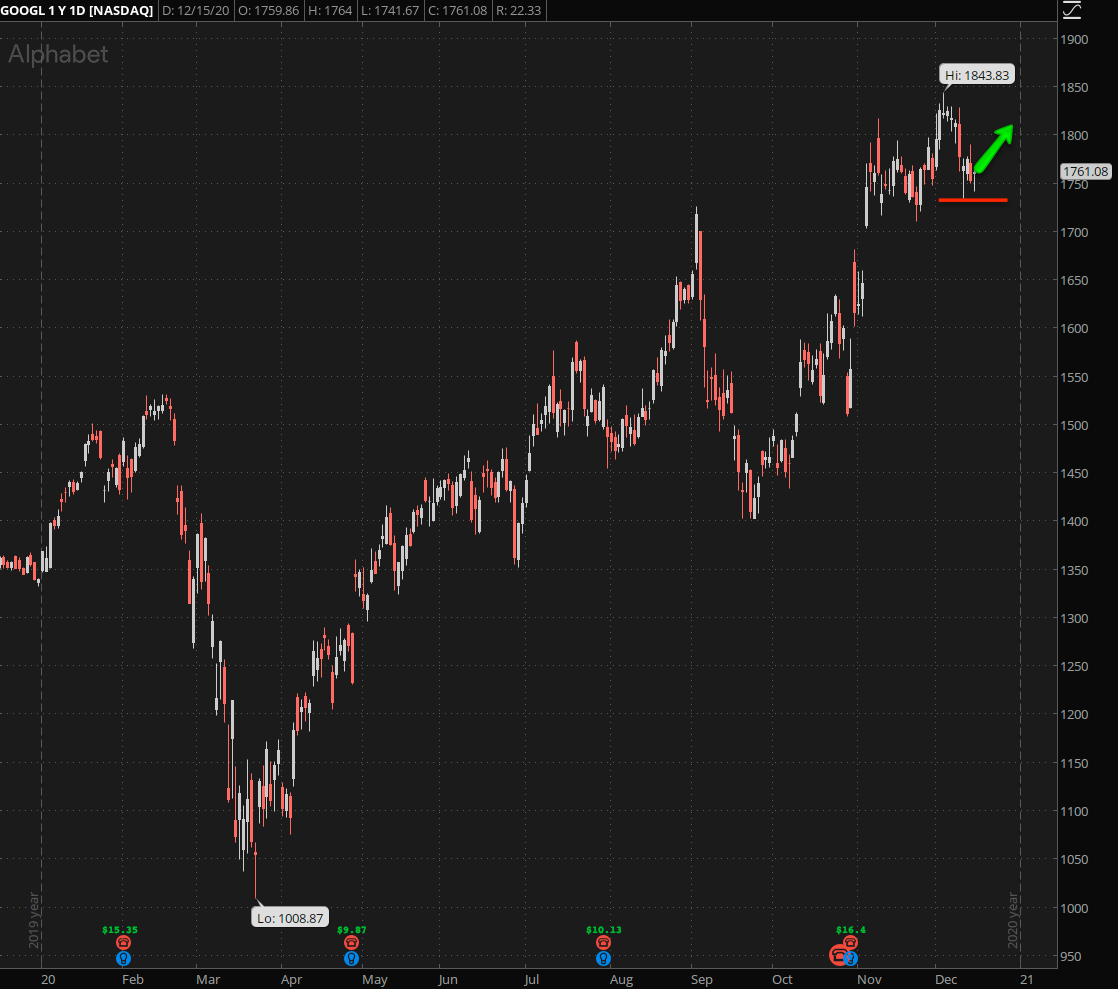Click the 1900 price axis label
1118x989 pixels.
1074,39
